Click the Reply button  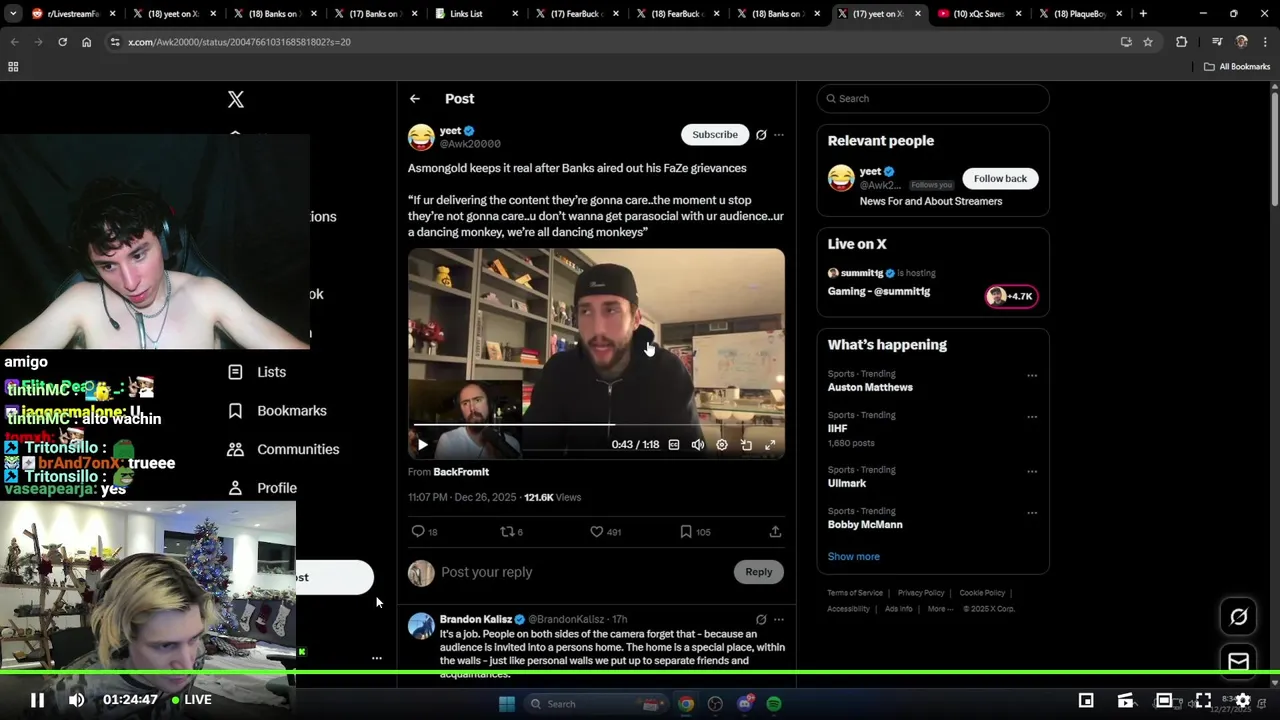click(x=759, y=572)
